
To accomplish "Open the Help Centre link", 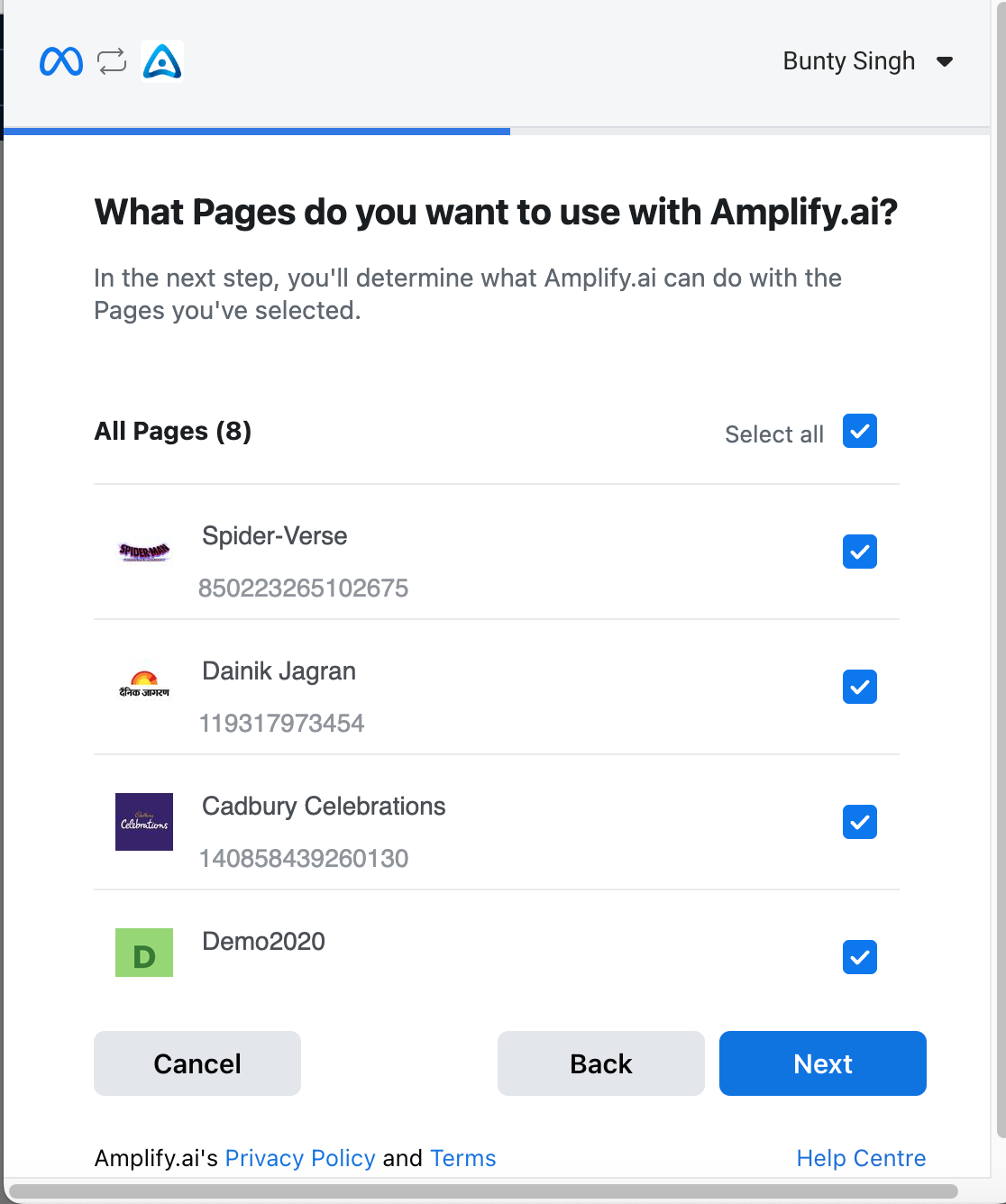I will click(861, 1158).
